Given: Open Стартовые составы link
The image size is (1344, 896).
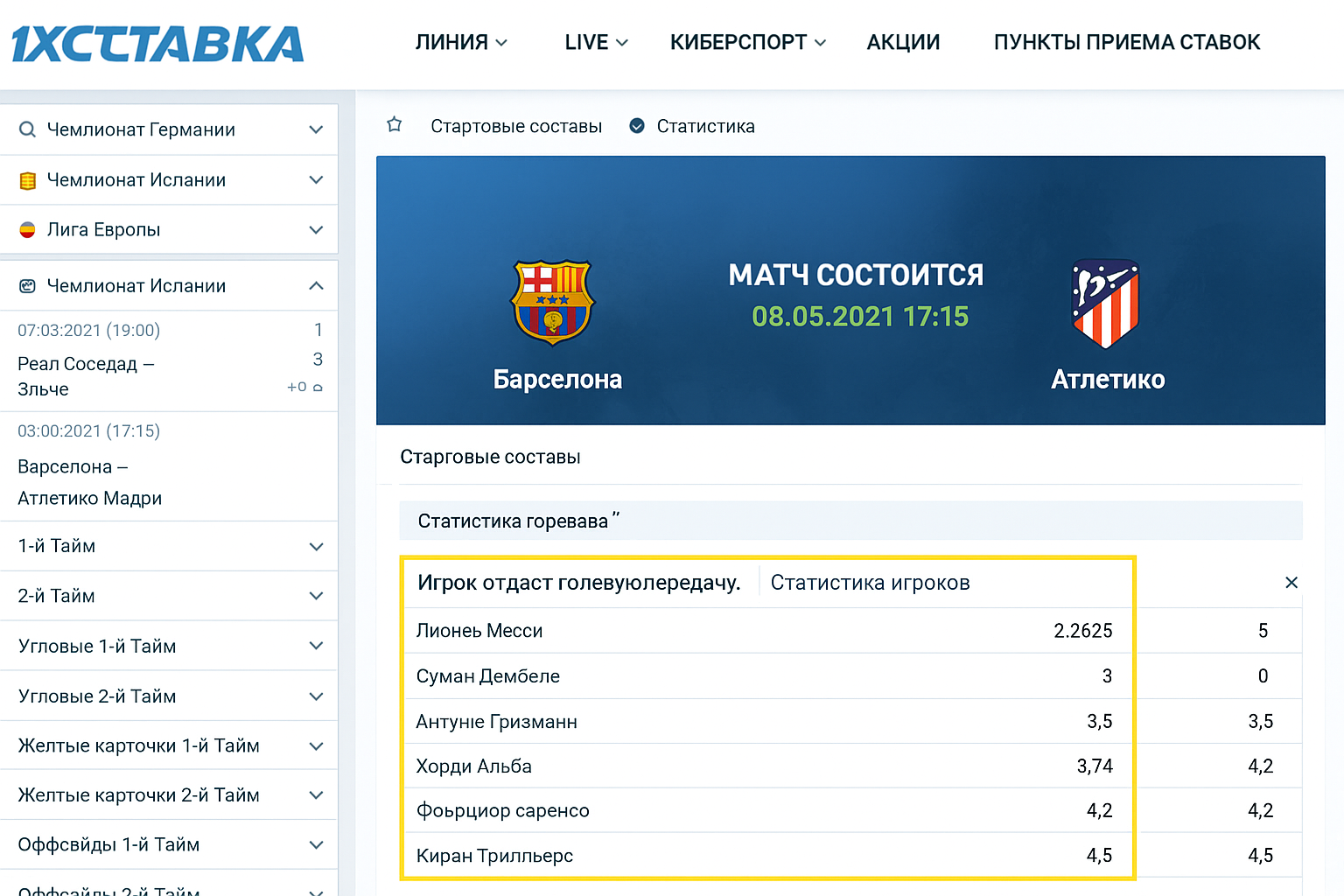Looking at the screenshot, I should pyautogui.click(x=516, y=126).
